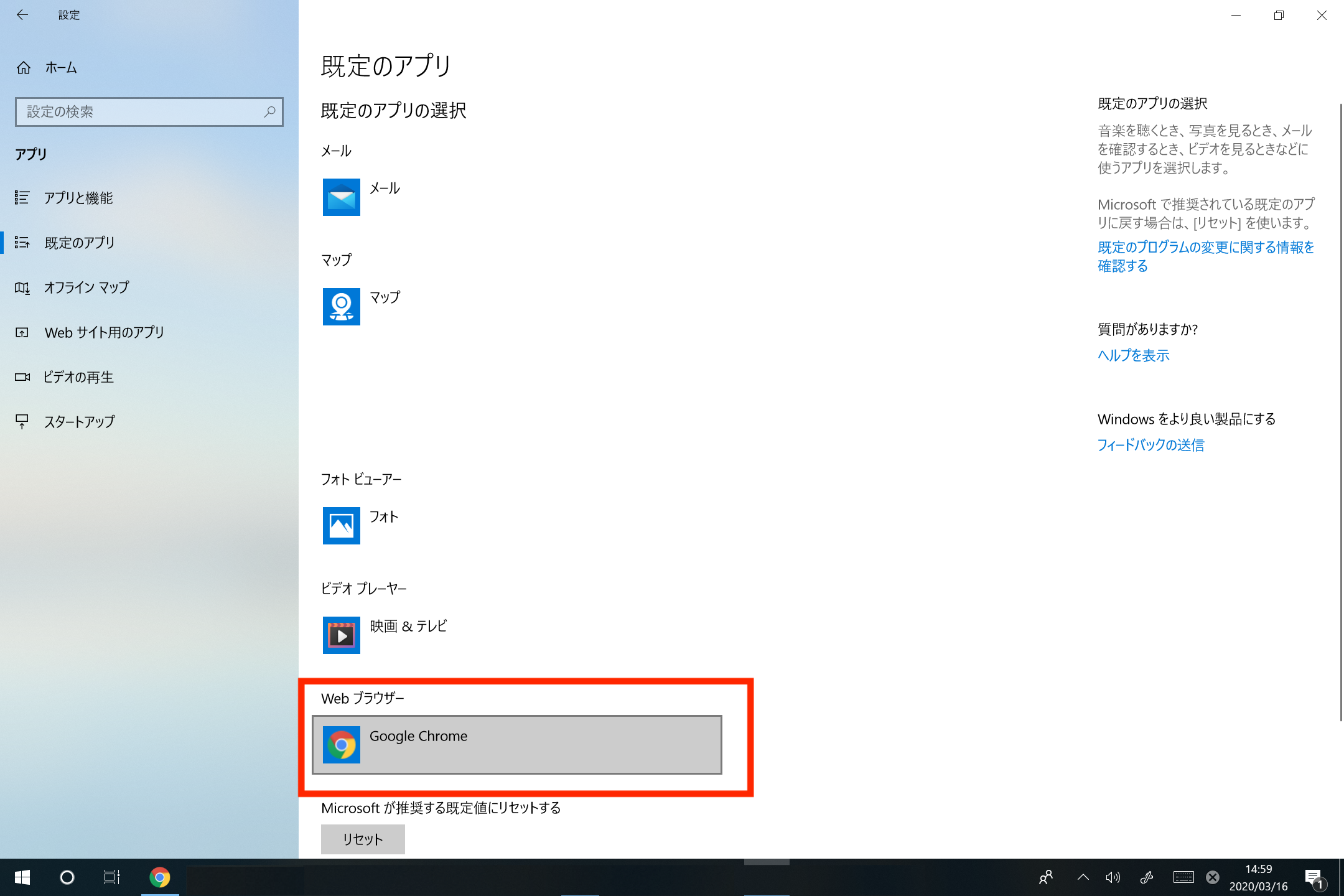Open Google Chrome web browser selector
Viewport: 1344px width, 896px height.
coord(516,745)
